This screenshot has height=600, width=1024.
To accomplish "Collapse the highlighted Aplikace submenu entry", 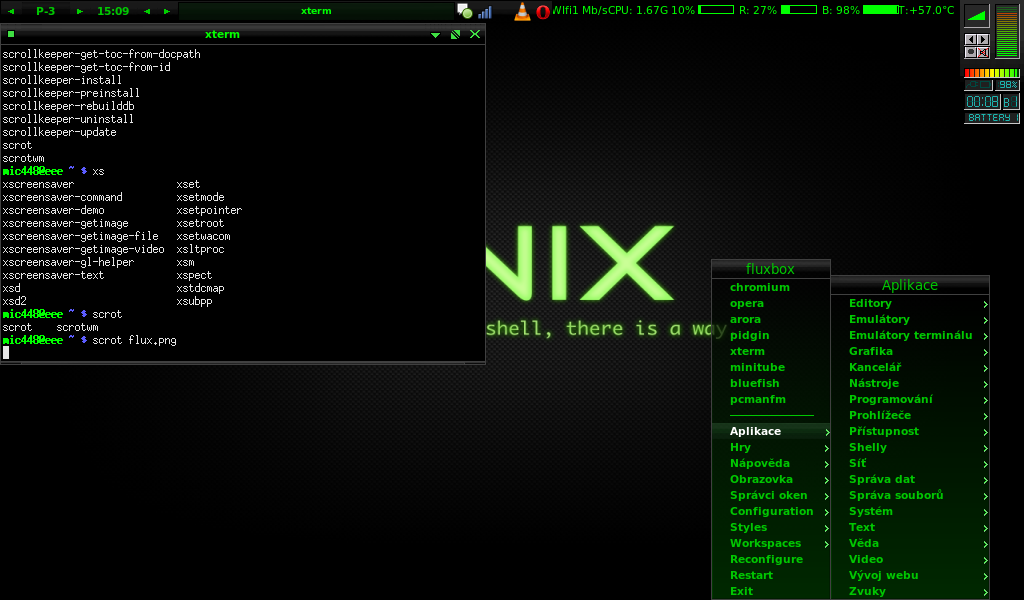I will 771,432.
